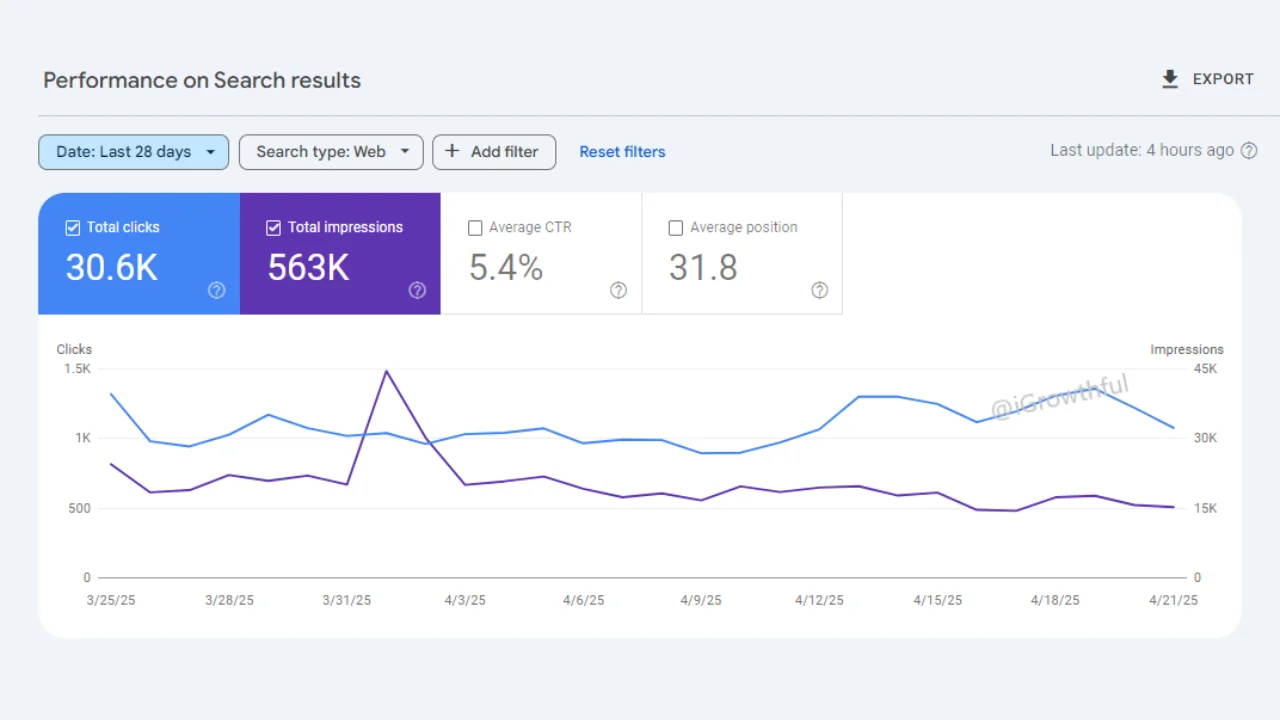Open help icon next to Last update

1249,151
